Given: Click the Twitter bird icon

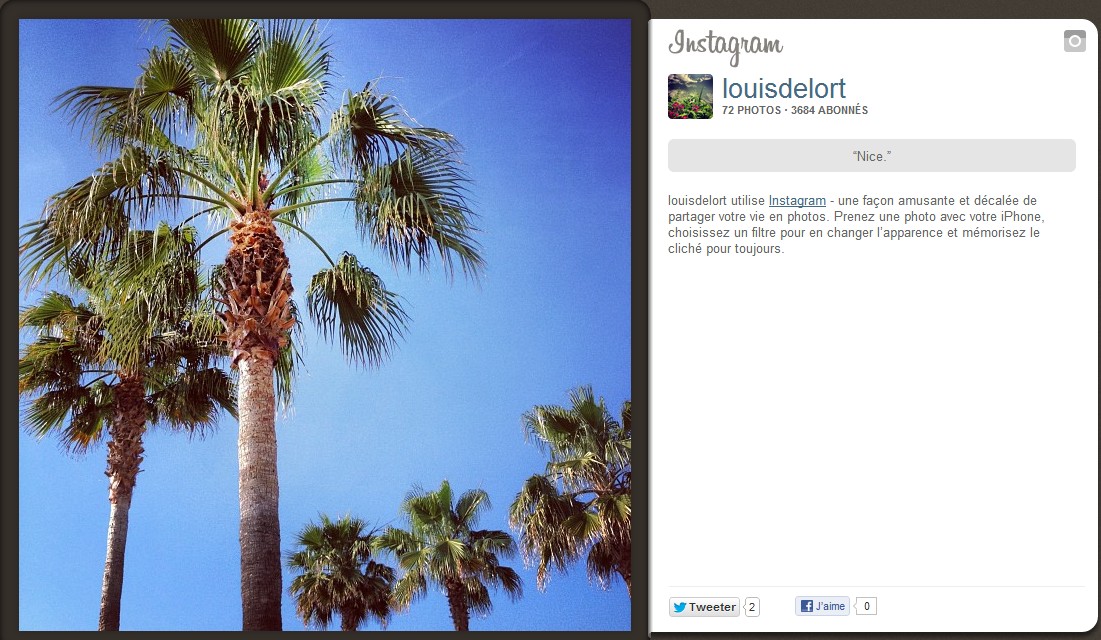Looking at the screenshot, I should [x=679, y=607].
